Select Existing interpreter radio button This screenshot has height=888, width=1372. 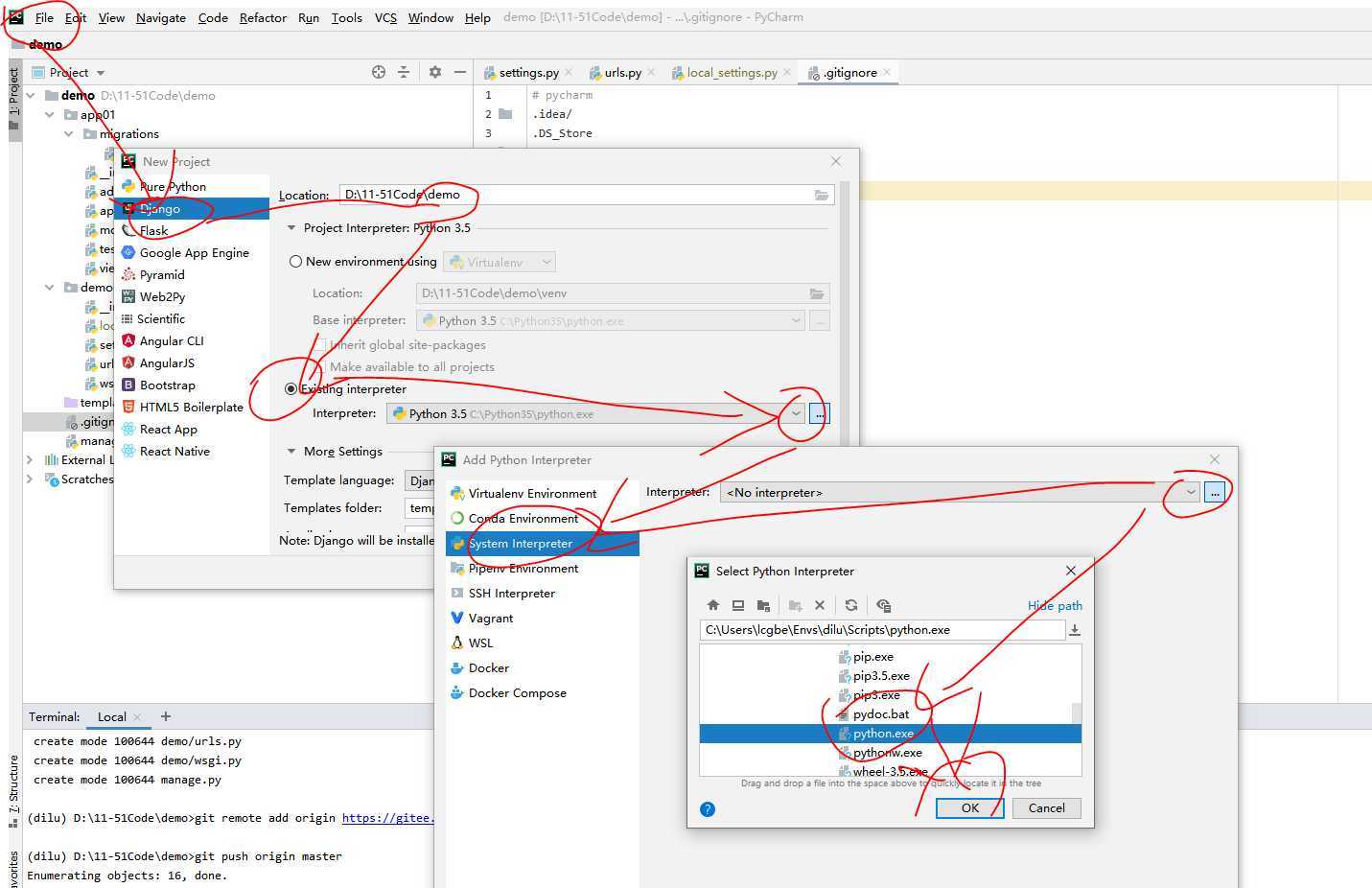click(291, 388)
